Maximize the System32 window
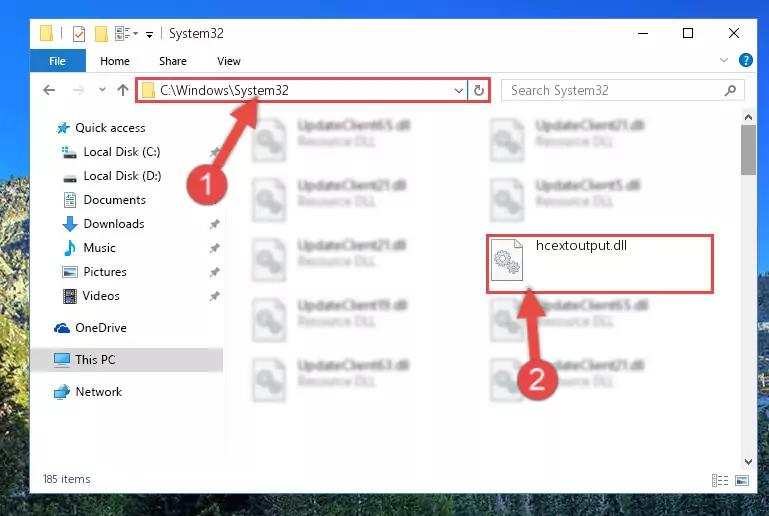769x516 pixels. pos(688,33)
